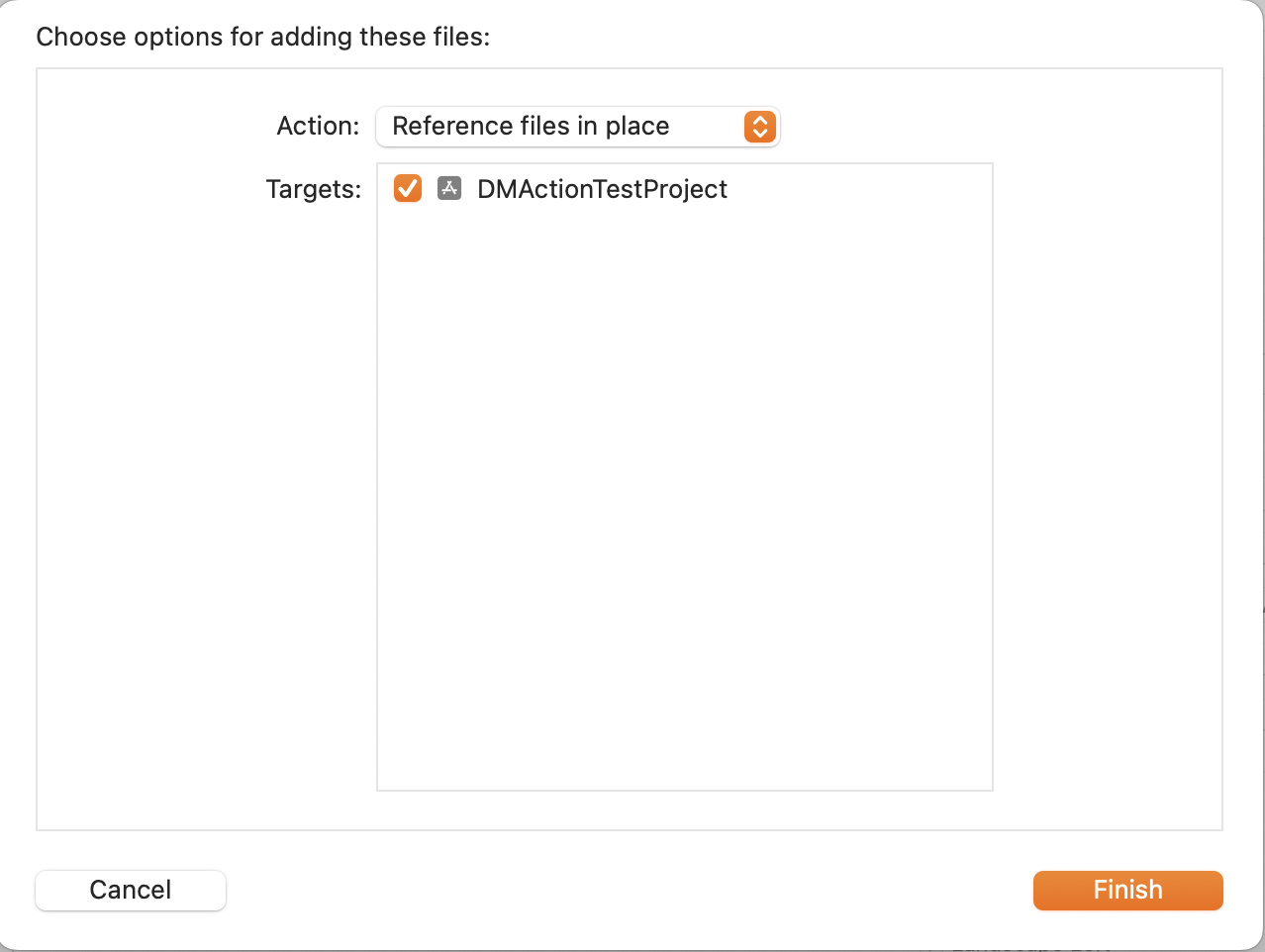Click the orange up-down chevron icon
This screenshot has height=952, width=1265.
(x=759, y=127)
